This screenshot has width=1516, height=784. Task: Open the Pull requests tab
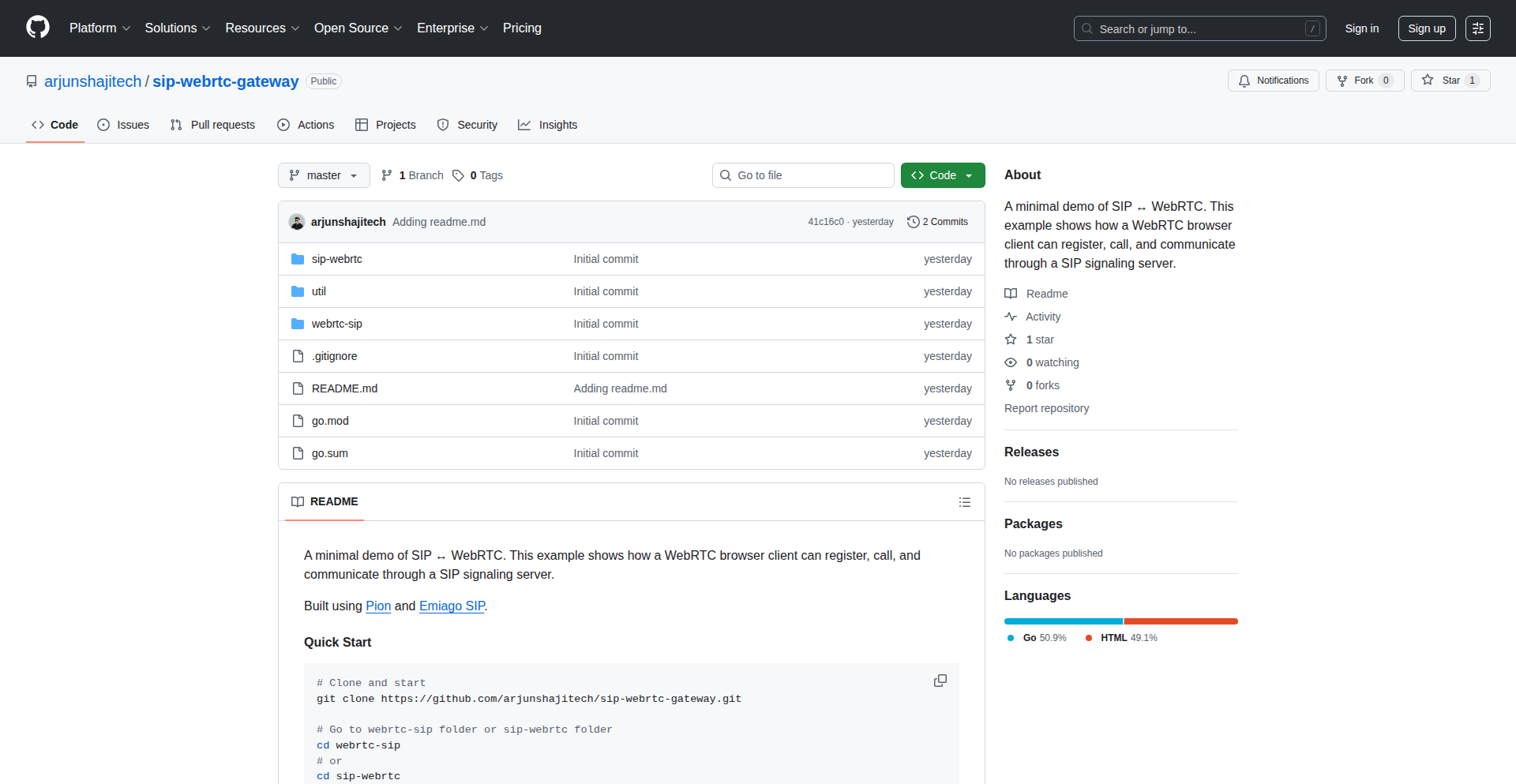212,125
